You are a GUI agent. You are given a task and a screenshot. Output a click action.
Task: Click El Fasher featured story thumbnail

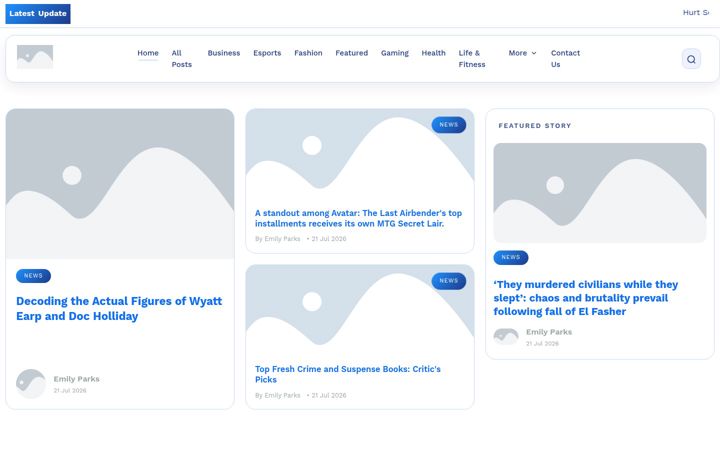pyautogui.click(x=600, y=192)
